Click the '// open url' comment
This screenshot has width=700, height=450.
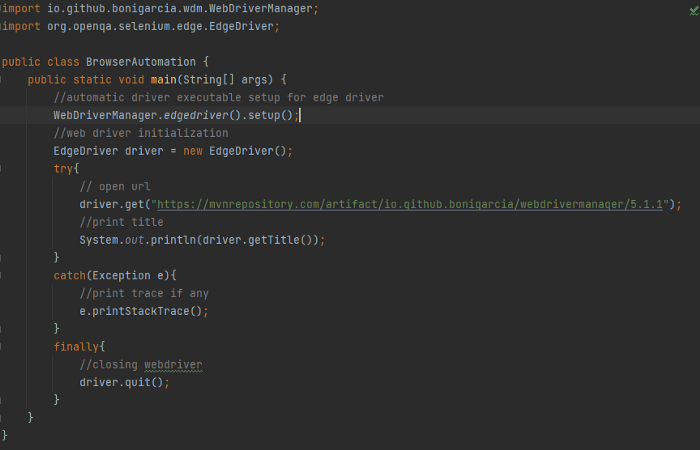pos(115,187)
